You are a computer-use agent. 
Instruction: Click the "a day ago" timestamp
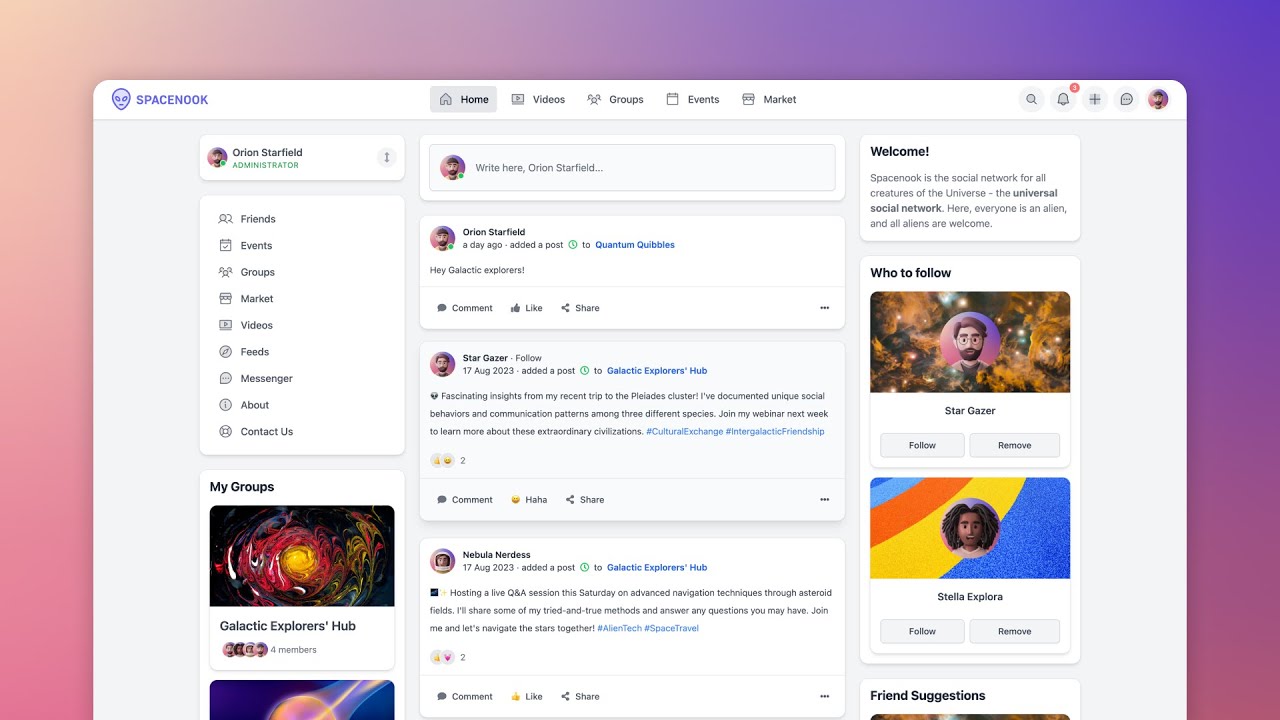pyautogui.click(x=482, y=245)
